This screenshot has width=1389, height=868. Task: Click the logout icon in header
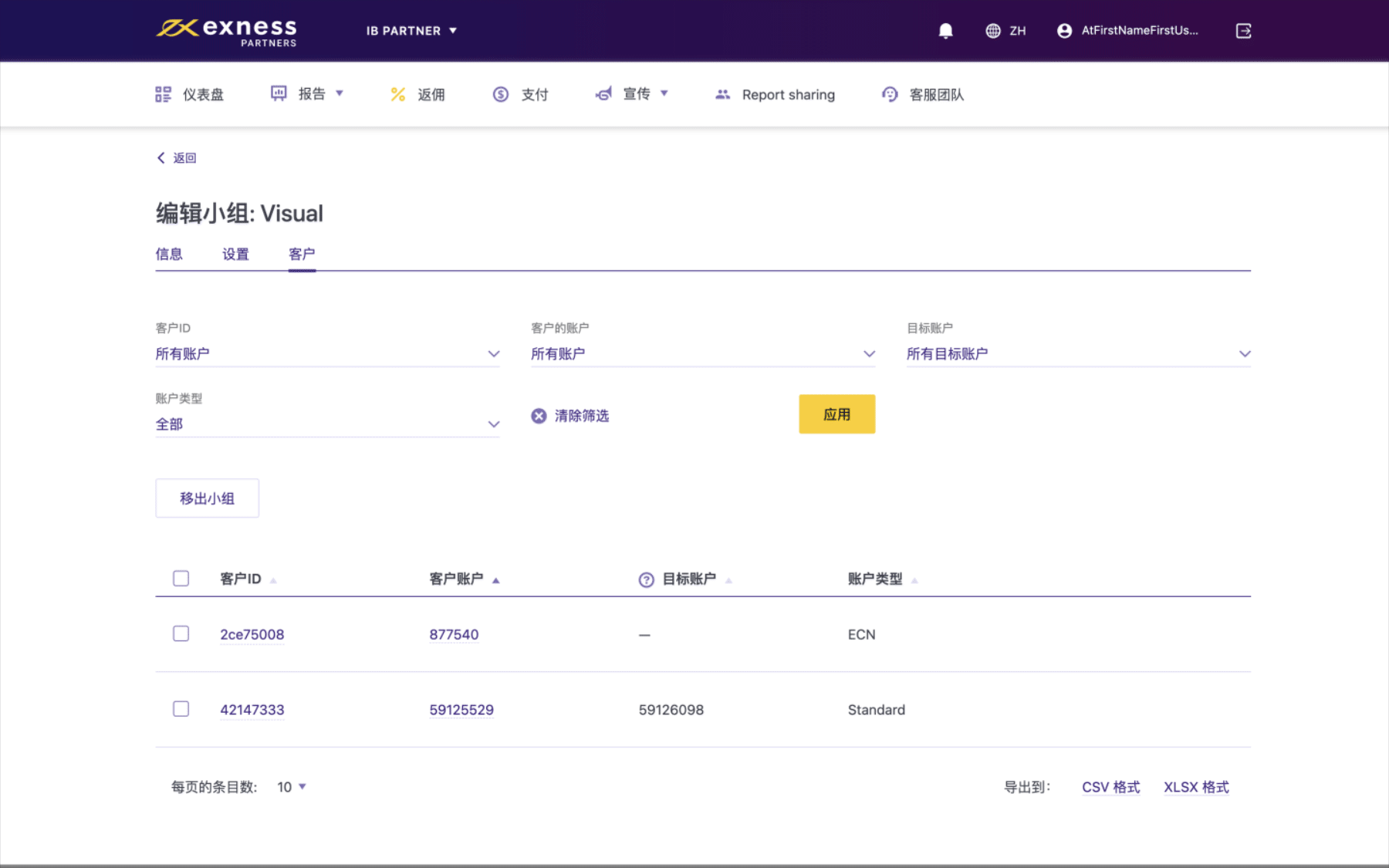click(x=1243, y=31)
